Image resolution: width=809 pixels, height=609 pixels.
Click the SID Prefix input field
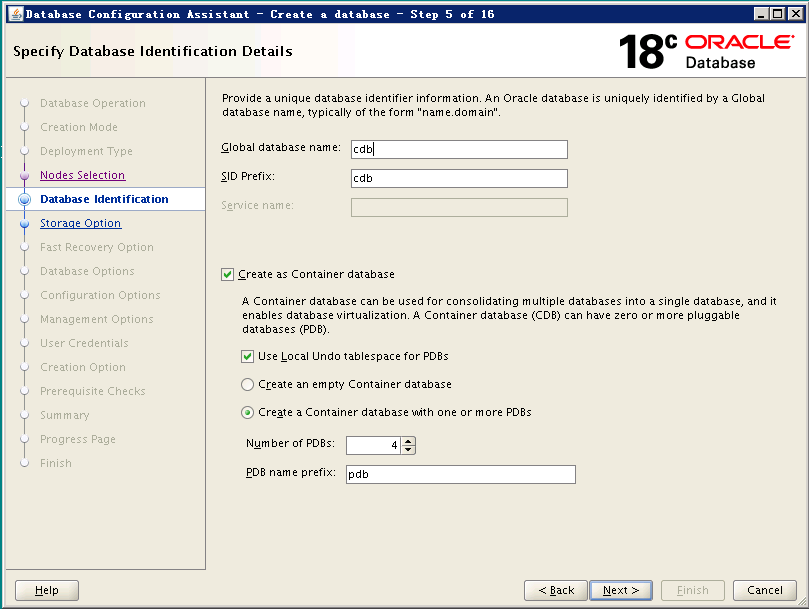tap(459, 178)
